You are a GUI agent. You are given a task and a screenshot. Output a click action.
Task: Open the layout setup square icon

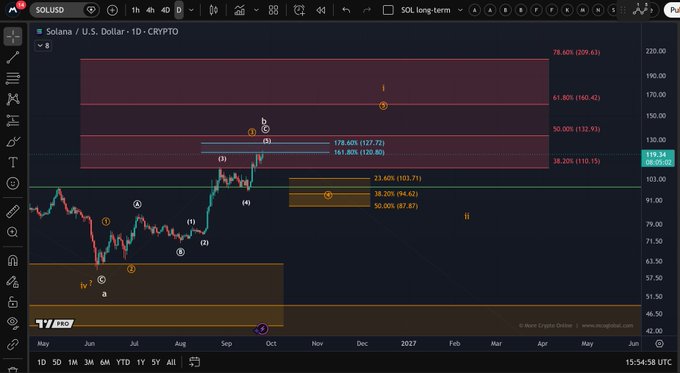pyautogui.click(x=388, y=10)
